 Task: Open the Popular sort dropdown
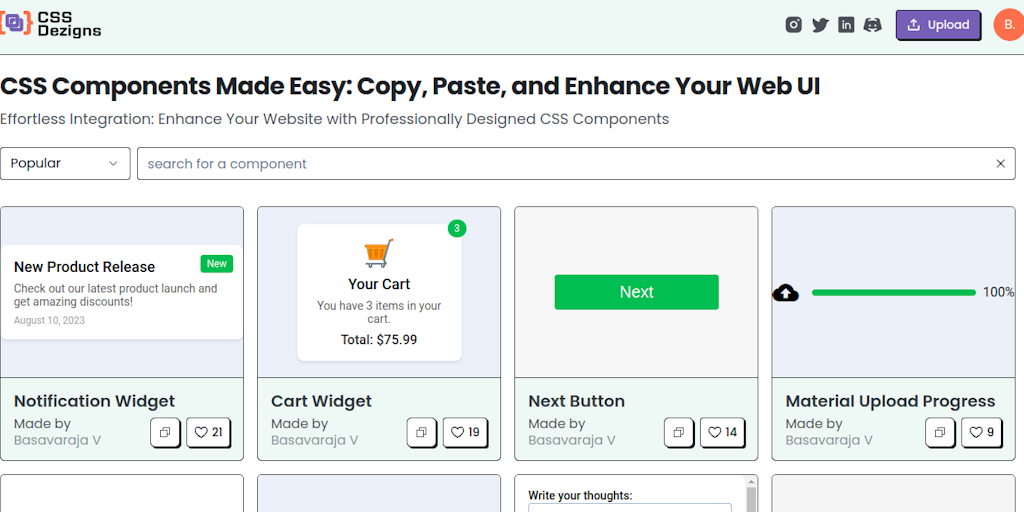pos(65,163)
